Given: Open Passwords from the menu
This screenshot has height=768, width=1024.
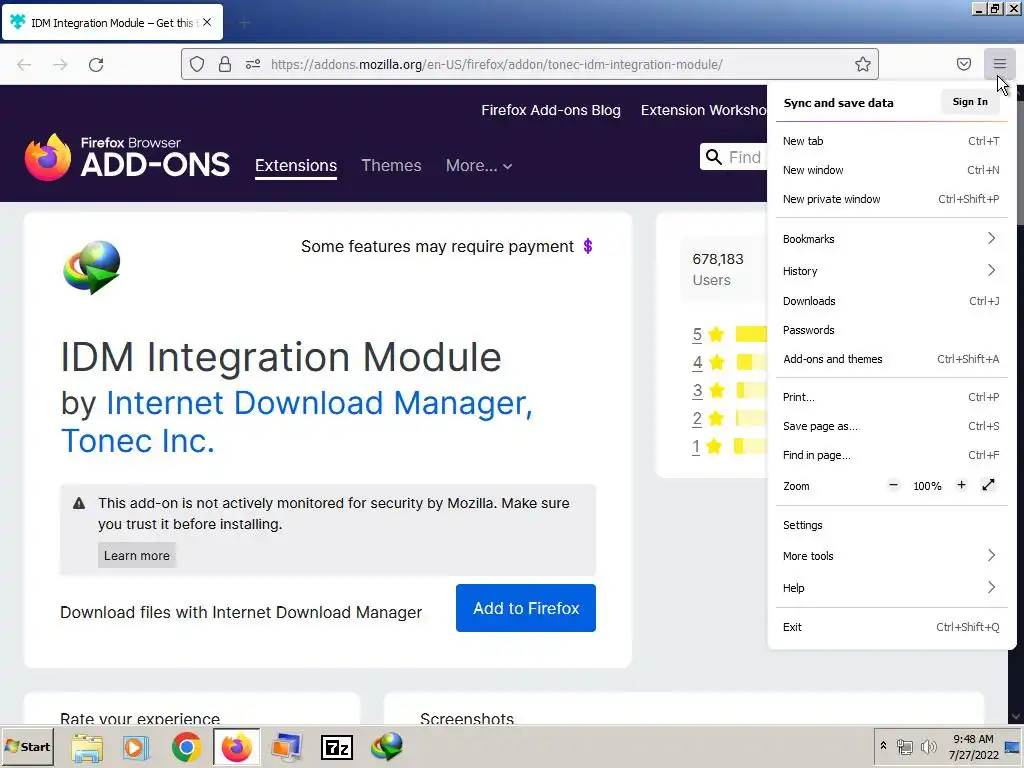Looking at the screenshot, I should coord(891,330).
